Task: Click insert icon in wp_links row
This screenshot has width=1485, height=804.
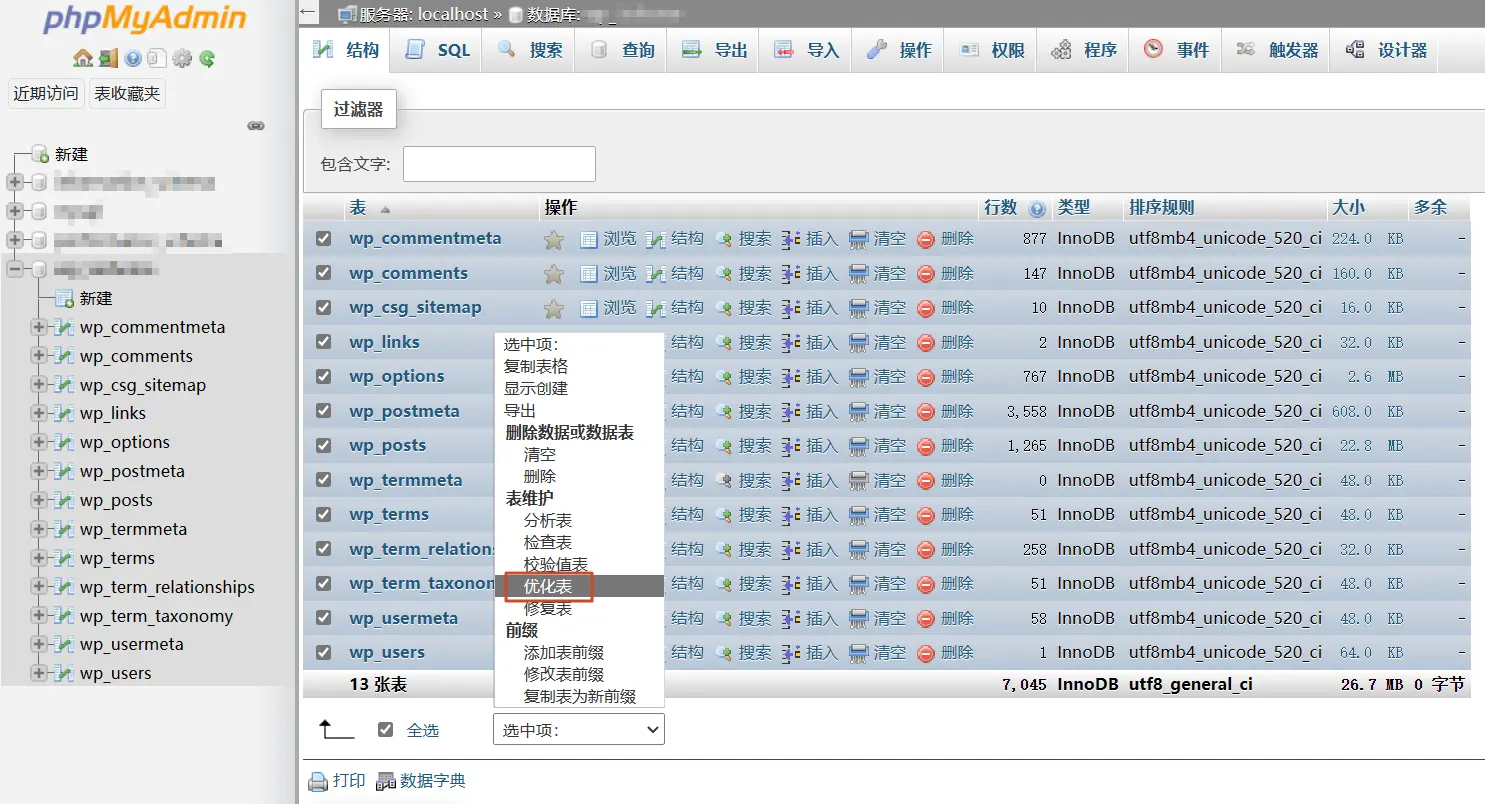Action: tap(791, 342)
